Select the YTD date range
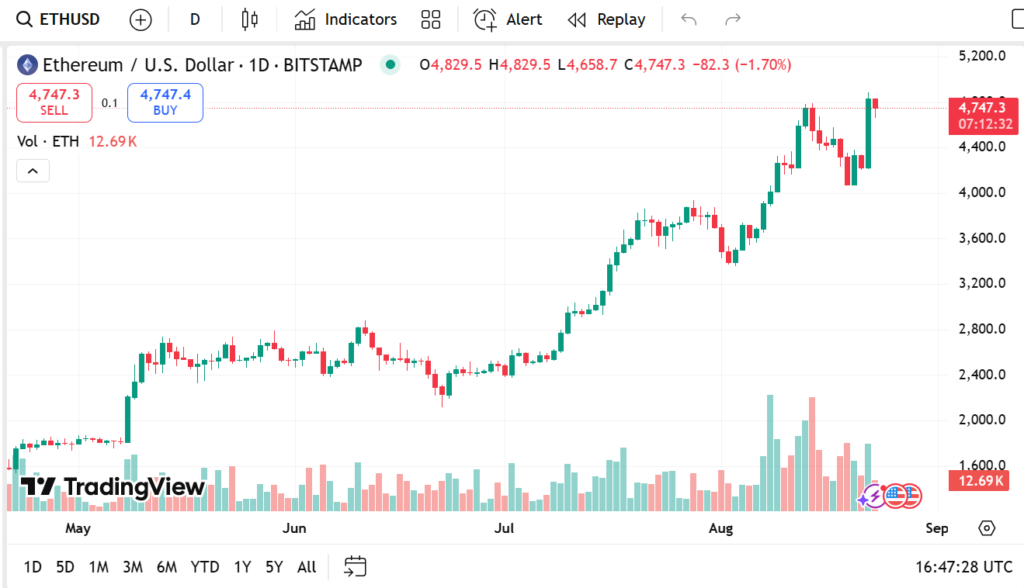1024x588 pixels. click(x=205, y=567)
